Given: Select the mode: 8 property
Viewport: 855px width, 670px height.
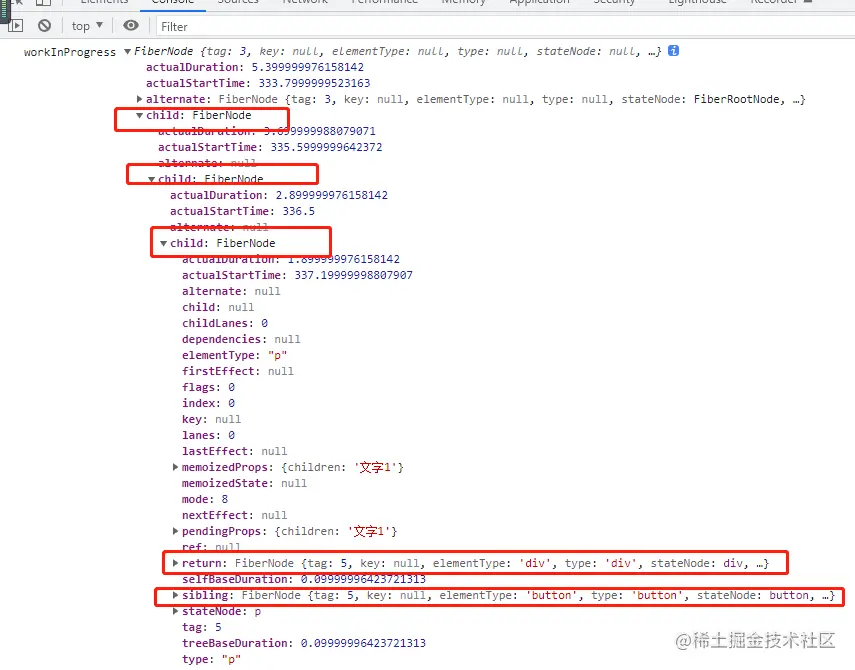Looking at the screenshot, I should pos(205,499).
